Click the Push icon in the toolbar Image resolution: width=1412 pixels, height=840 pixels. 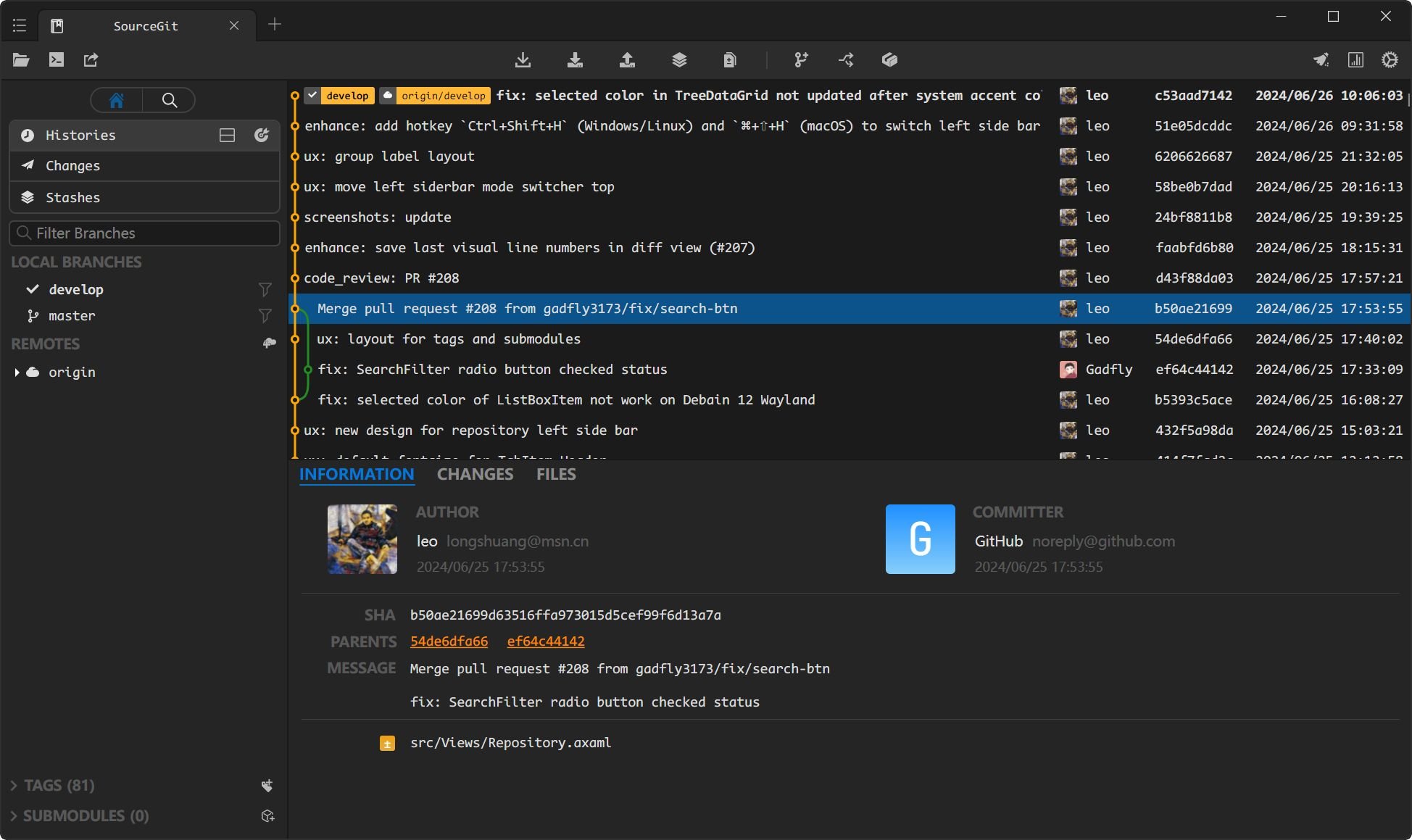[x=628, y=60]
